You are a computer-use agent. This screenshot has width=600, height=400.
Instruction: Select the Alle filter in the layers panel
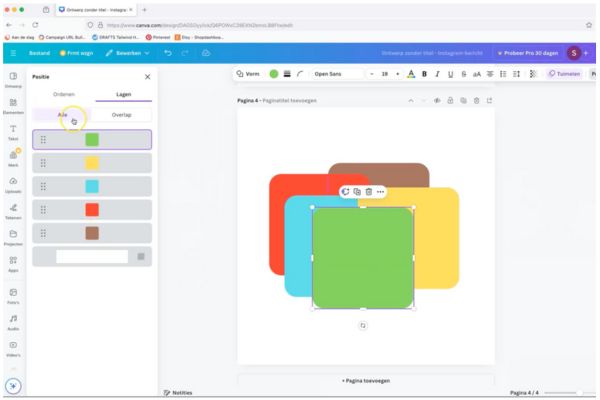pyautogui.click(x=62, y=115)
